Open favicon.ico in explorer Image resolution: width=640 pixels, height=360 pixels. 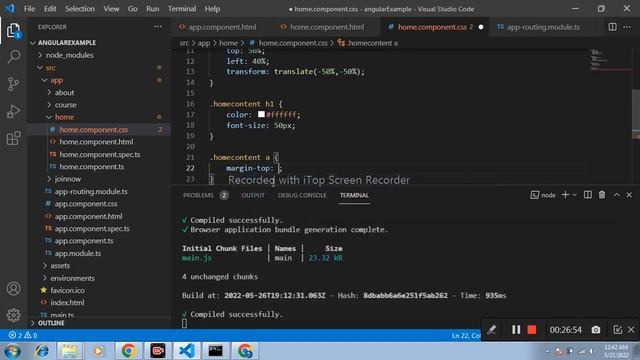(x=67, y=290)
